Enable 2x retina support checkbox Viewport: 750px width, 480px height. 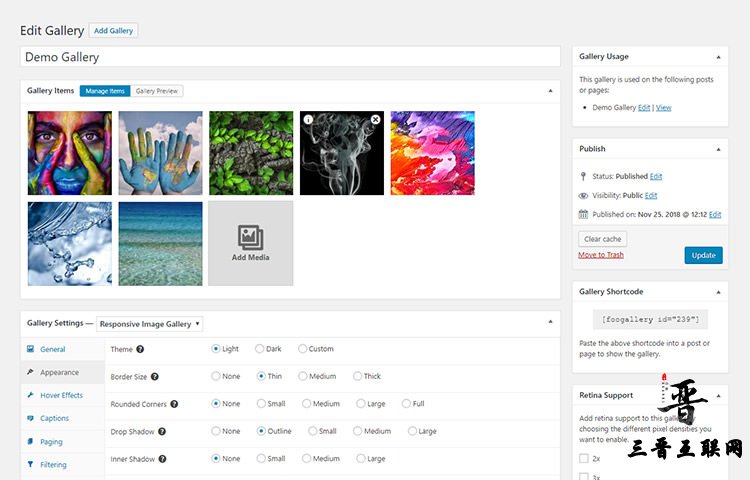(x=584, y=458)
